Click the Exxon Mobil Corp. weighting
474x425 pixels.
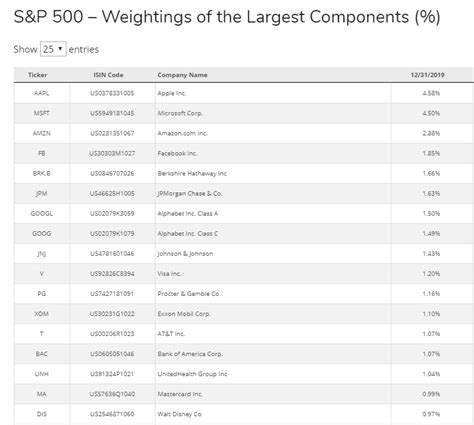(431, 314)
